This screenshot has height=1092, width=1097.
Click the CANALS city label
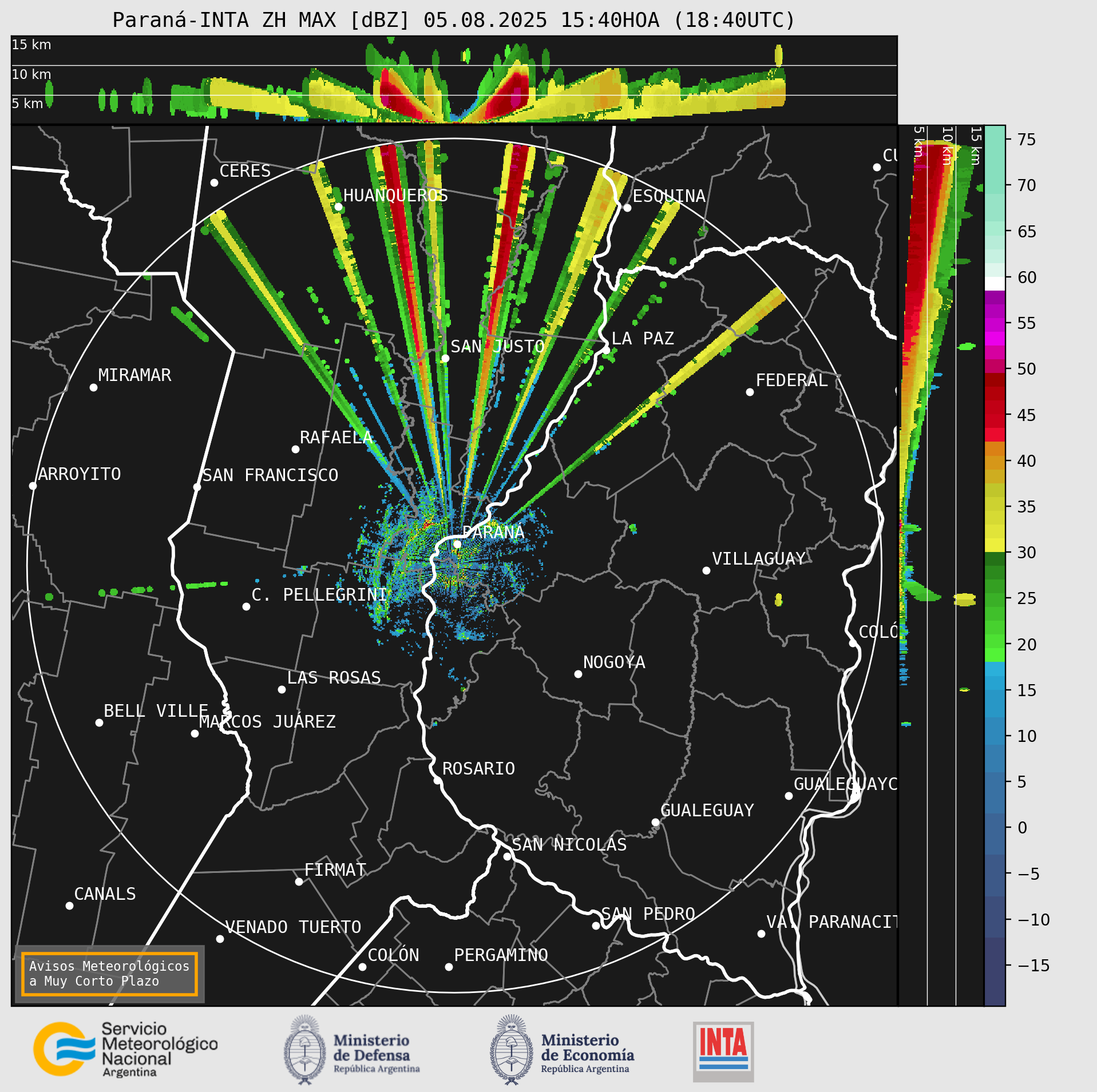click(x=105, y=894)
